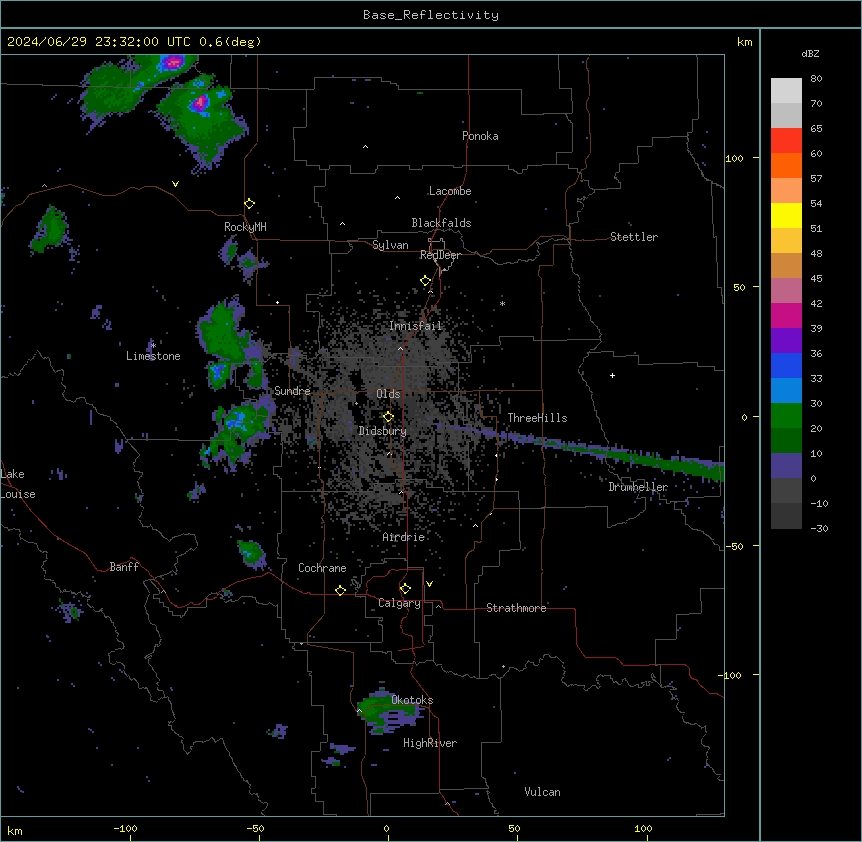Click the yellow diamond marker below Cochrane

pyautogui.click(x=340, y=590)
